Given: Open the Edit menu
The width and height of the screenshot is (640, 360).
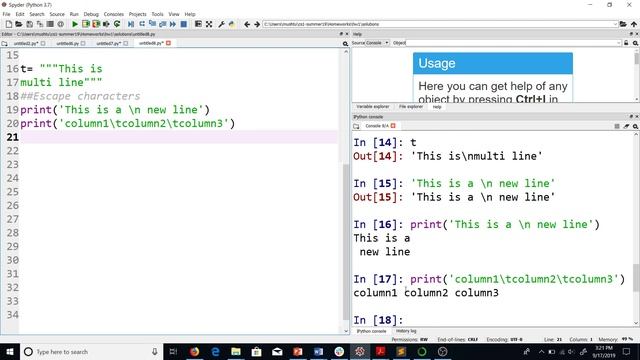Looking at the screenshot, I should tap(20, 14).
